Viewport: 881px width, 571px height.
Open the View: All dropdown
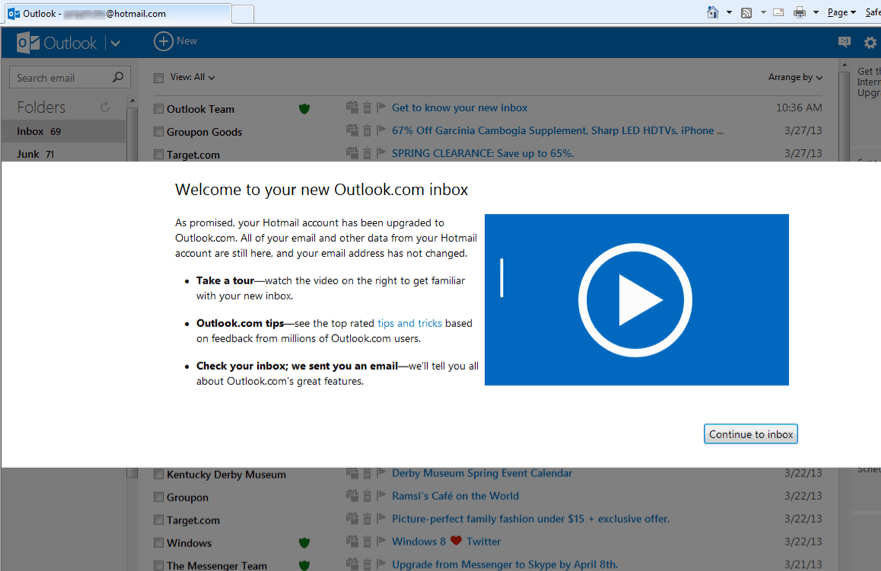click(x=192, y=77)
